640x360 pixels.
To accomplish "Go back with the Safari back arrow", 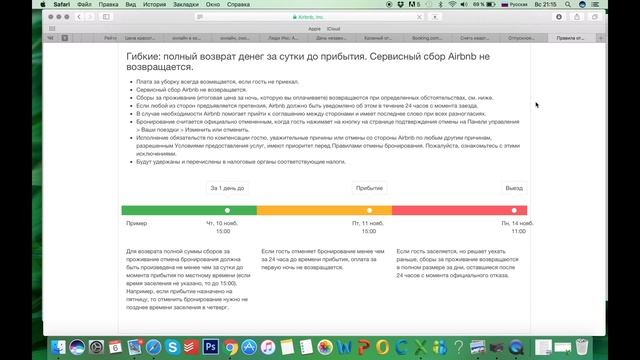I will [79, 17].
